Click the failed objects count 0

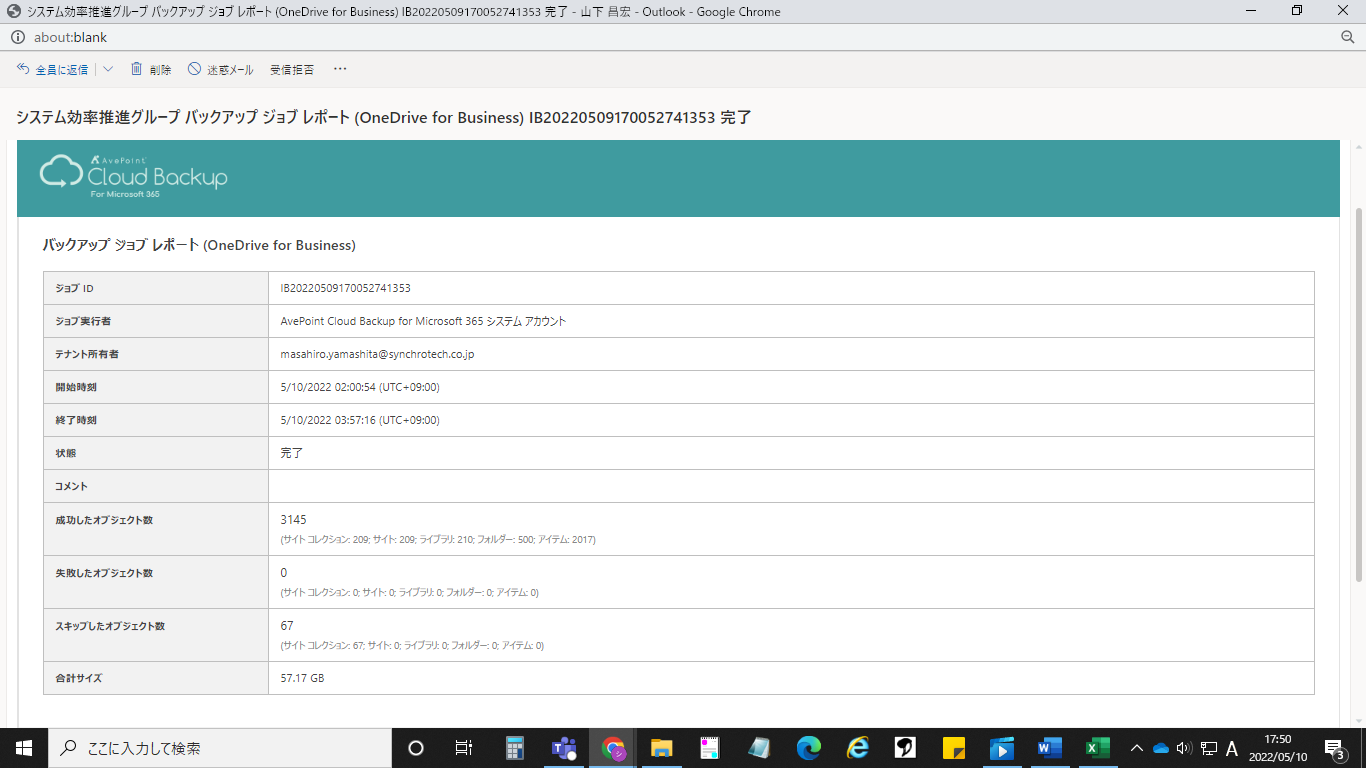[x=284, y=573]
